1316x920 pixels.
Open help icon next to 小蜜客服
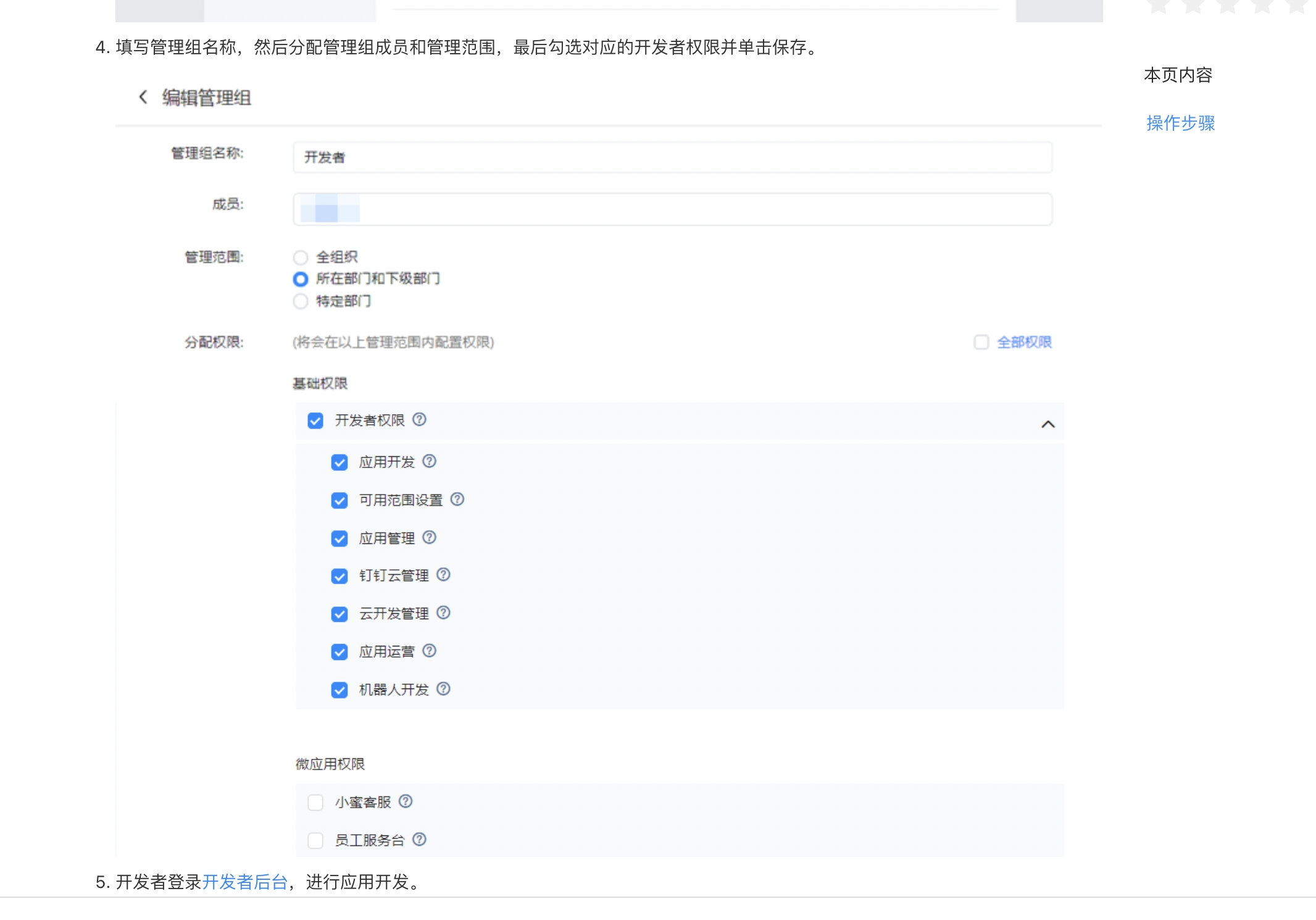coord(406,801)
